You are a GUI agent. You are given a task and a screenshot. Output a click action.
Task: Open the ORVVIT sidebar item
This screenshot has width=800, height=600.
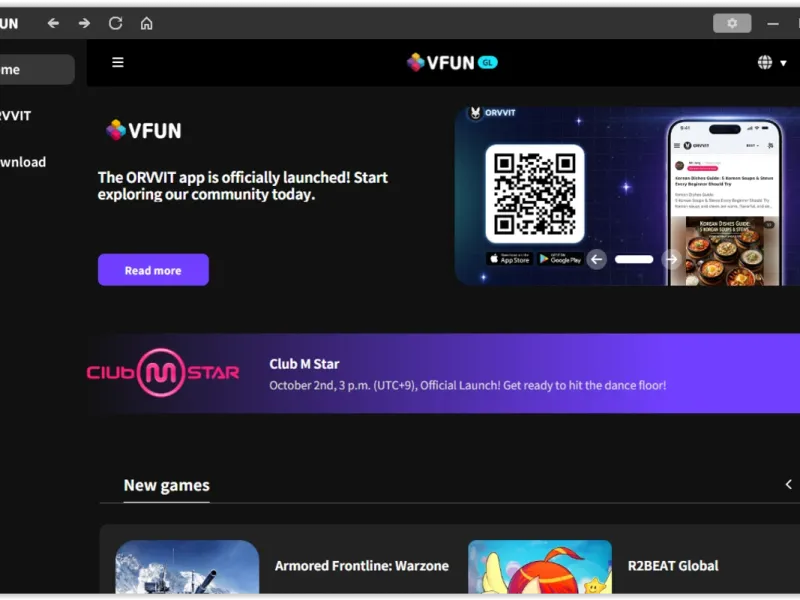click(x=16, y=116)
